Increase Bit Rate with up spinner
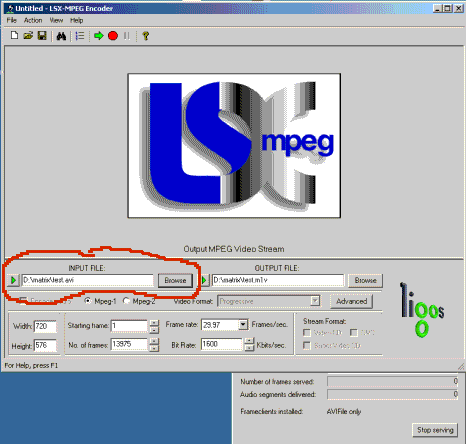Viewport: 466px width, 444px height. [x=249, y=341]
